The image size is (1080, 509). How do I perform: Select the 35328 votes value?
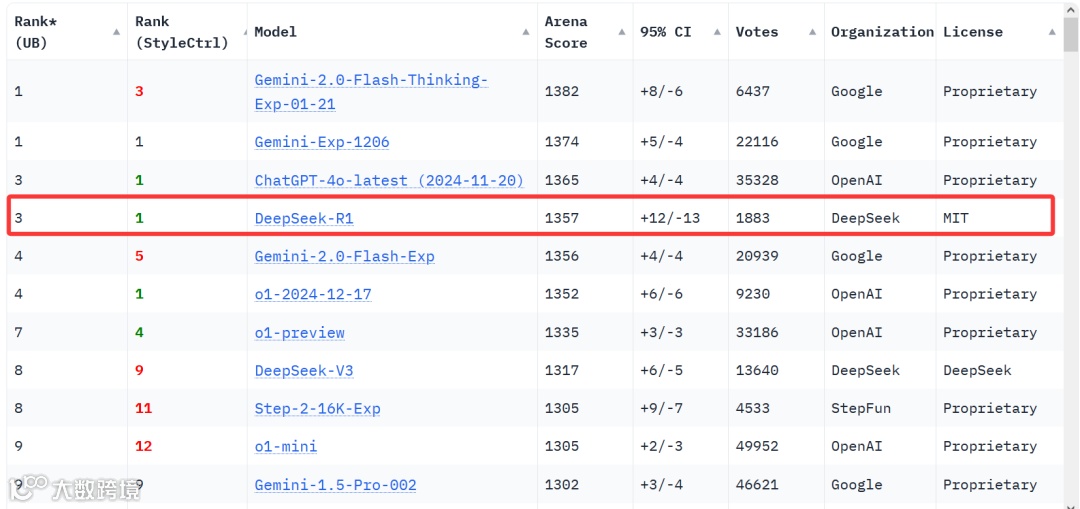757,180
